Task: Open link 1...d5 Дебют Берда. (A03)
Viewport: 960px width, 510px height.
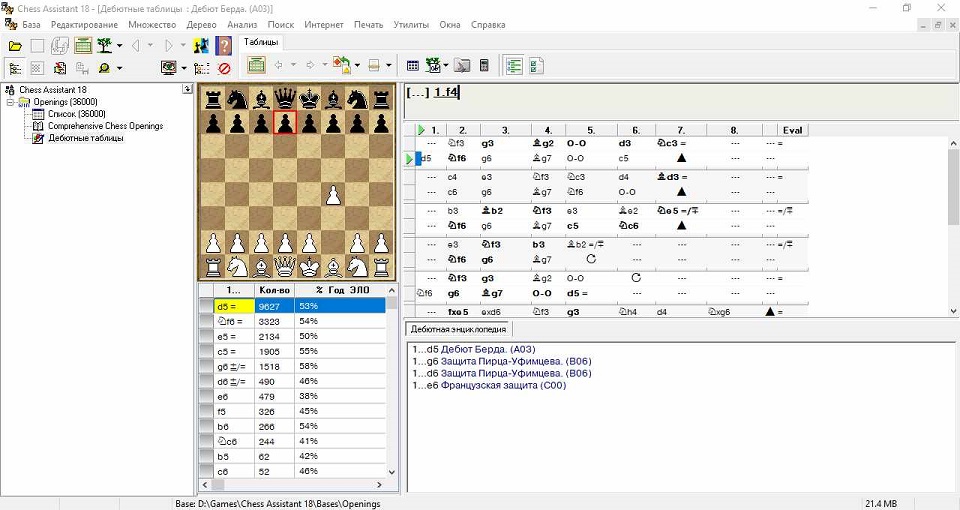Action: (474, 349)
